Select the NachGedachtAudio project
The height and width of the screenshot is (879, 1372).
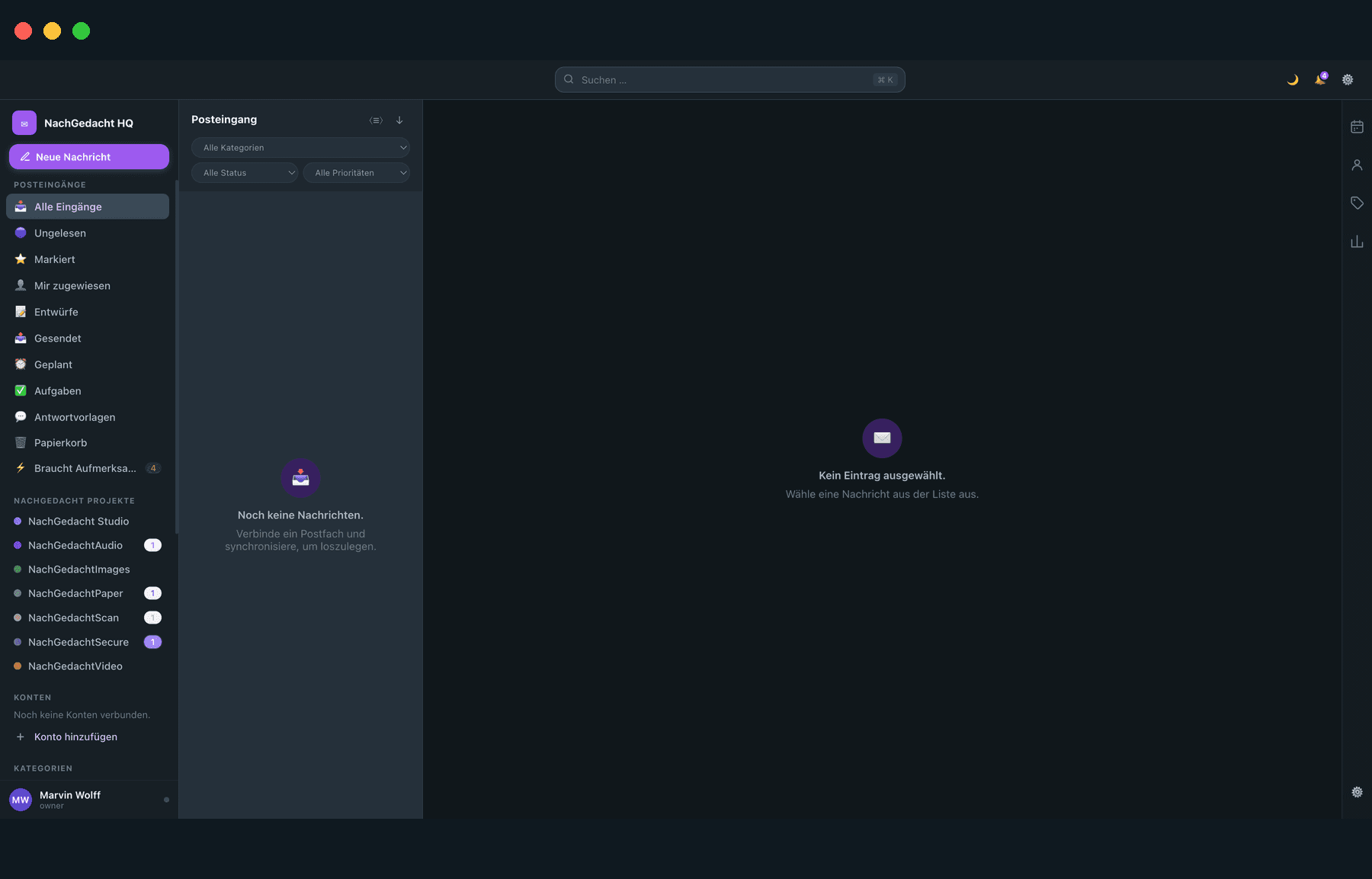tap(88, 546)
